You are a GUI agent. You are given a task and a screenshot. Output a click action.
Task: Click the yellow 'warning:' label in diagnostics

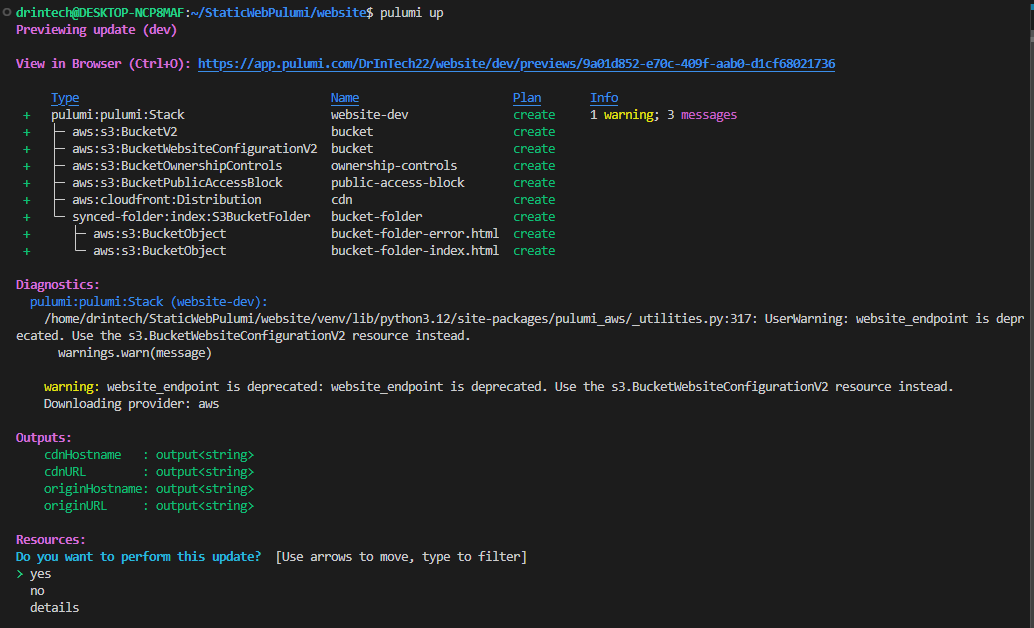point(72,387)
